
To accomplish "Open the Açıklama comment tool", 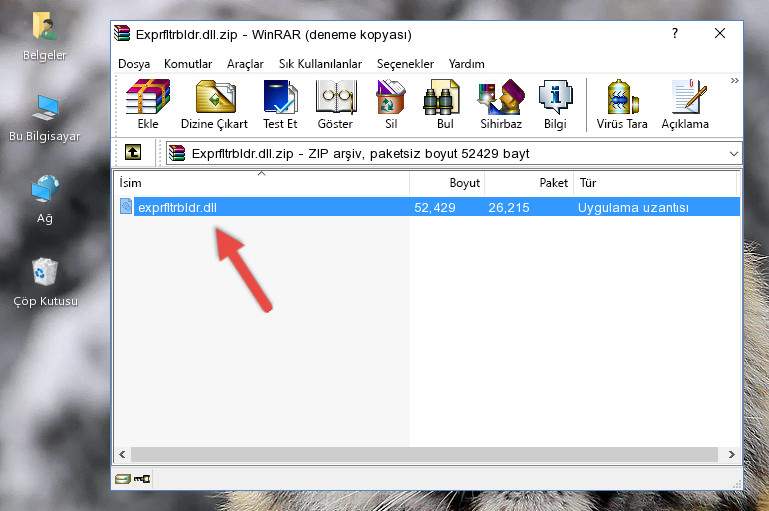I will 685,104.
